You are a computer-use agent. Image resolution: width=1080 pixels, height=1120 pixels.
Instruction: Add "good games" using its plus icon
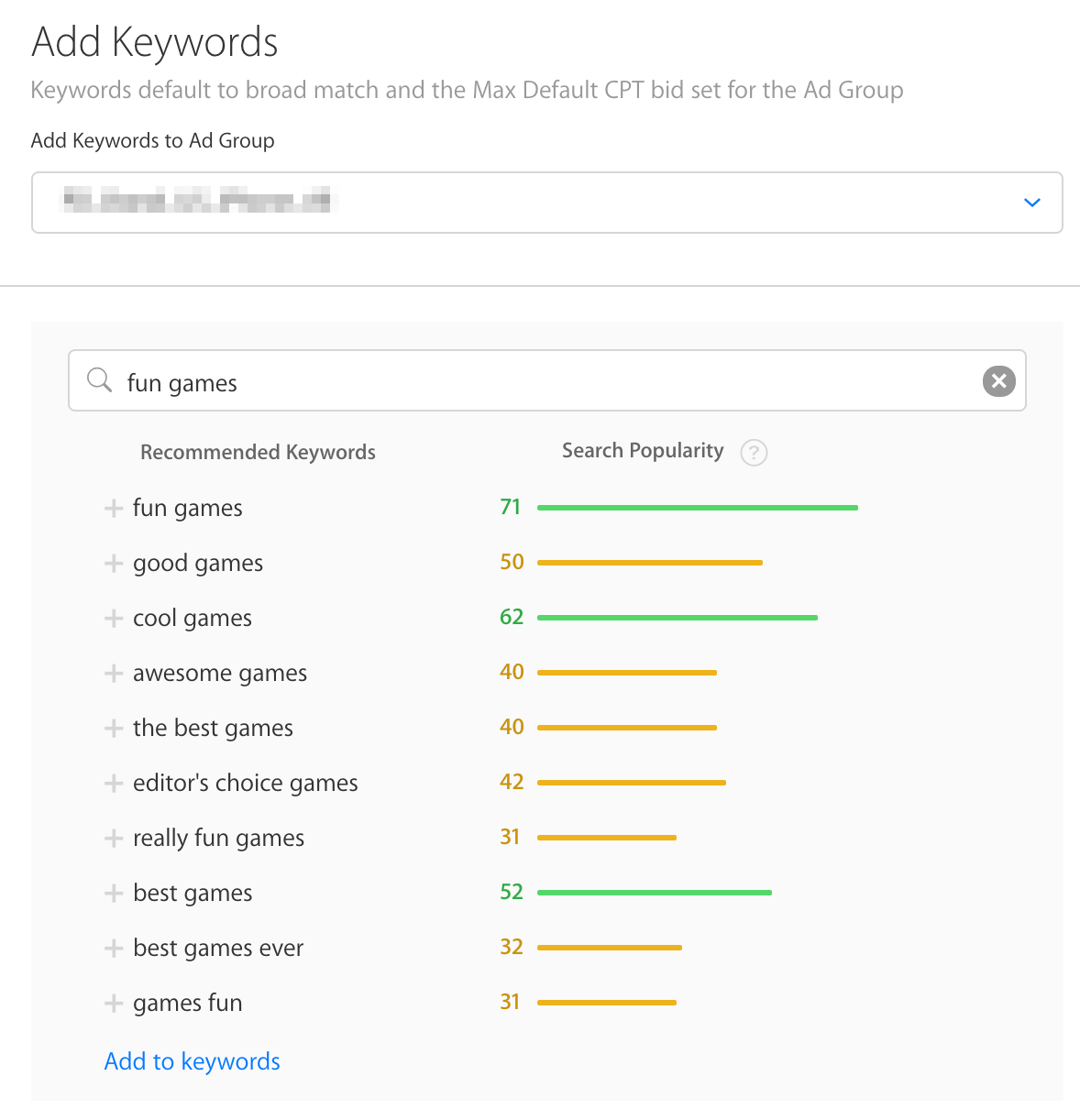pyautogui.click(x=114, y=564)
